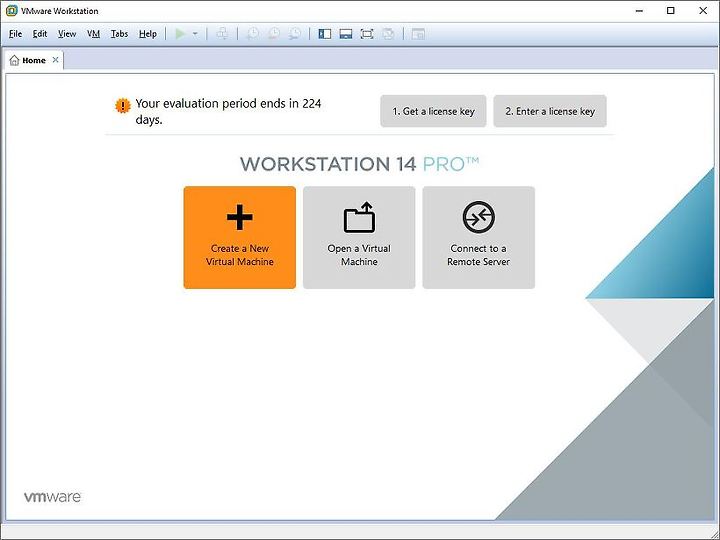720x540 pixels.
Task: Click the Unity mode toolbar icon
Action: pos(388,34)
